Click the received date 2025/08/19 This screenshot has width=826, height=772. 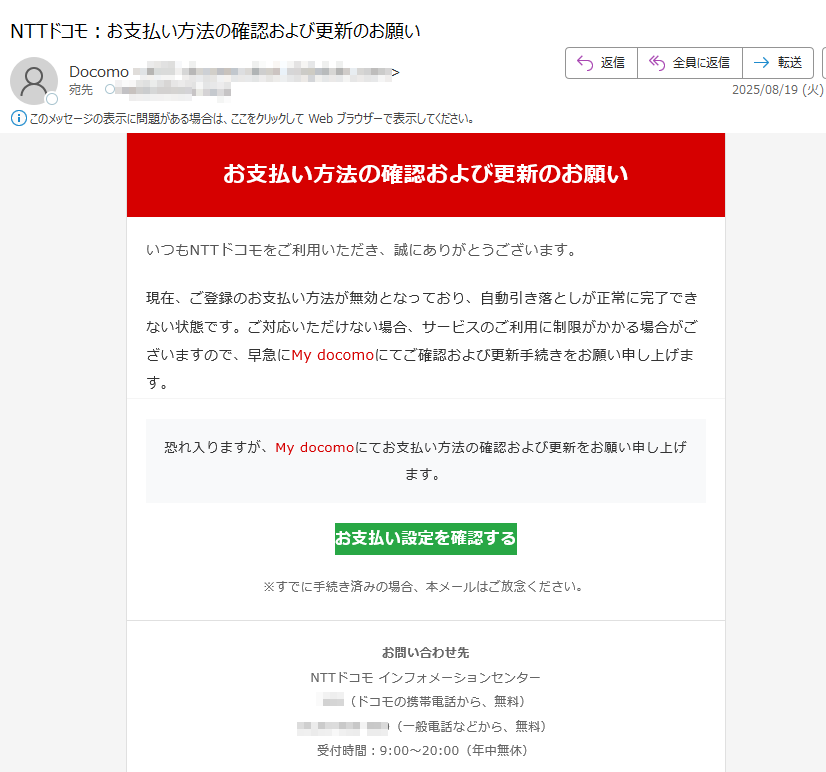pyautogui.click(x=777, y=90)
